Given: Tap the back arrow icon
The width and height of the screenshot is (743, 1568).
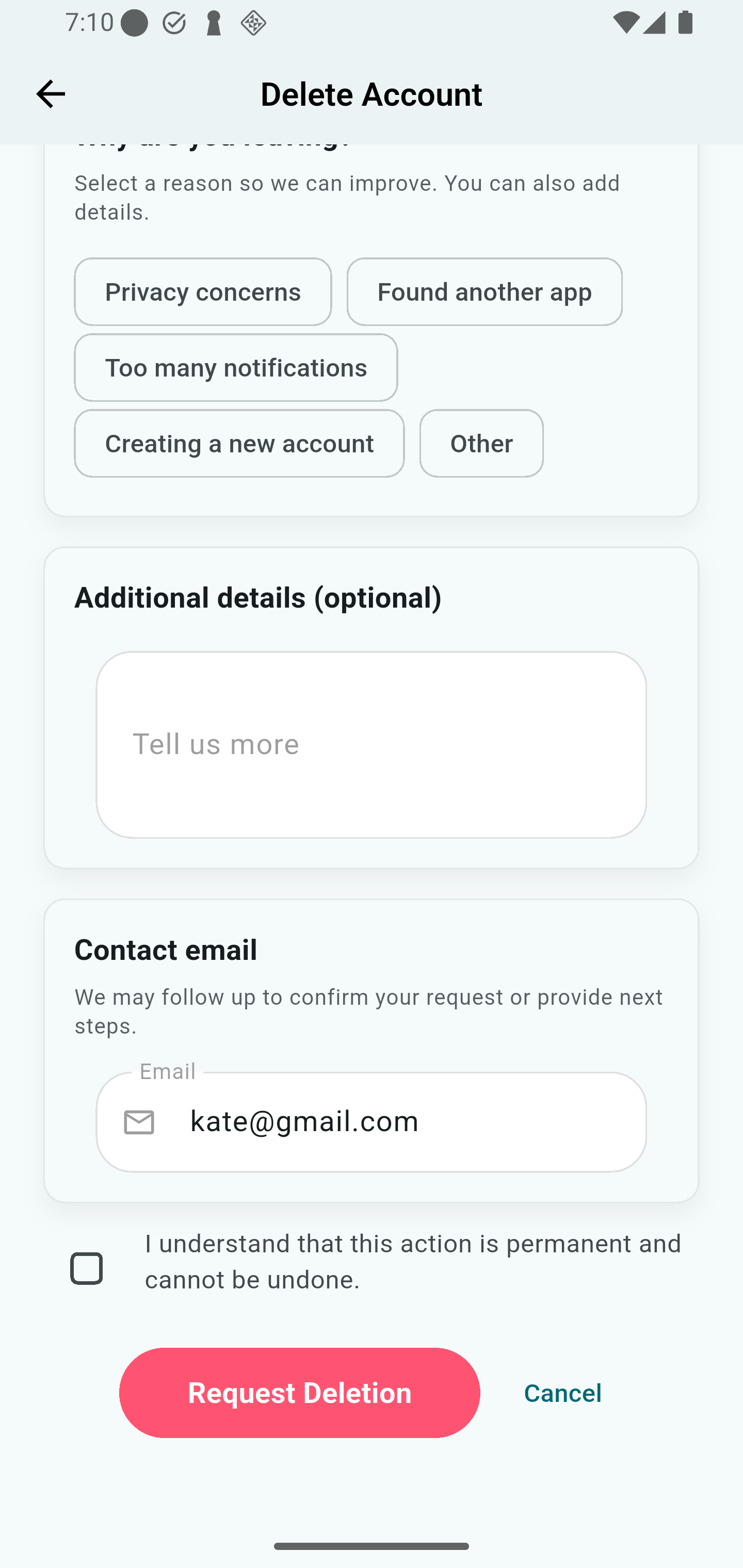Looking at the screenshot, I should tap(51, 94).
